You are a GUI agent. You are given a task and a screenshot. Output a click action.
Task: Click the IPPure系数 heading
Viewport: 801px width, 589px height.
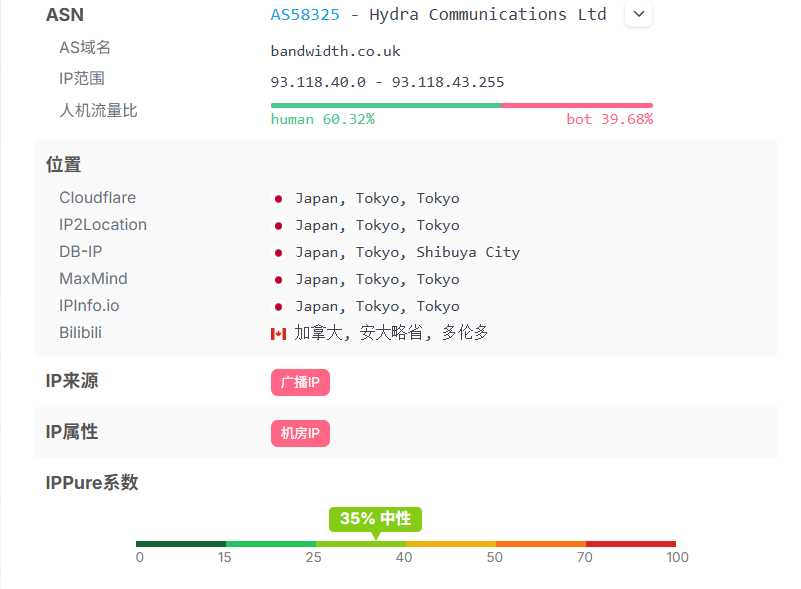coord(92,483)
